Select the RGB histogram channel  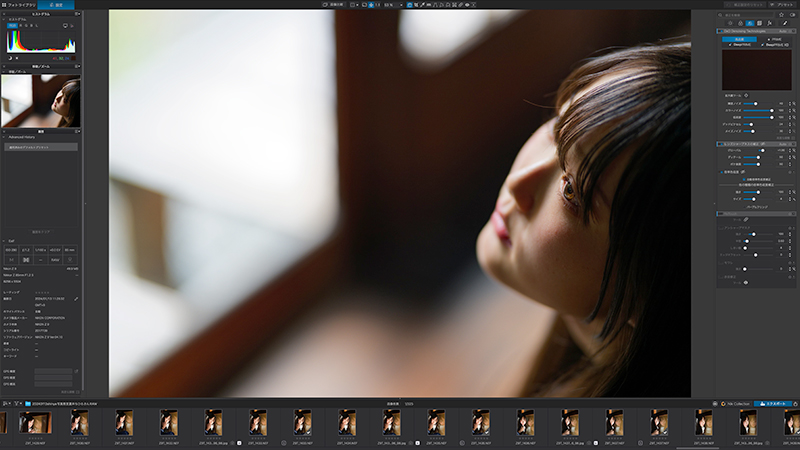12,26
